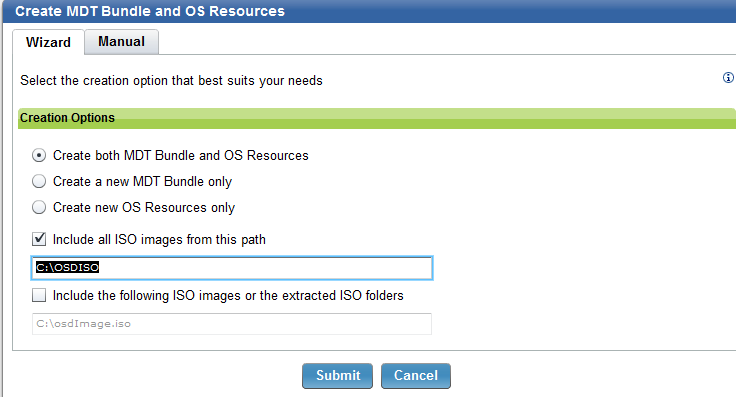736x397 pixels.
Task: Switch to the Manual tab
Action: point(122,42)
